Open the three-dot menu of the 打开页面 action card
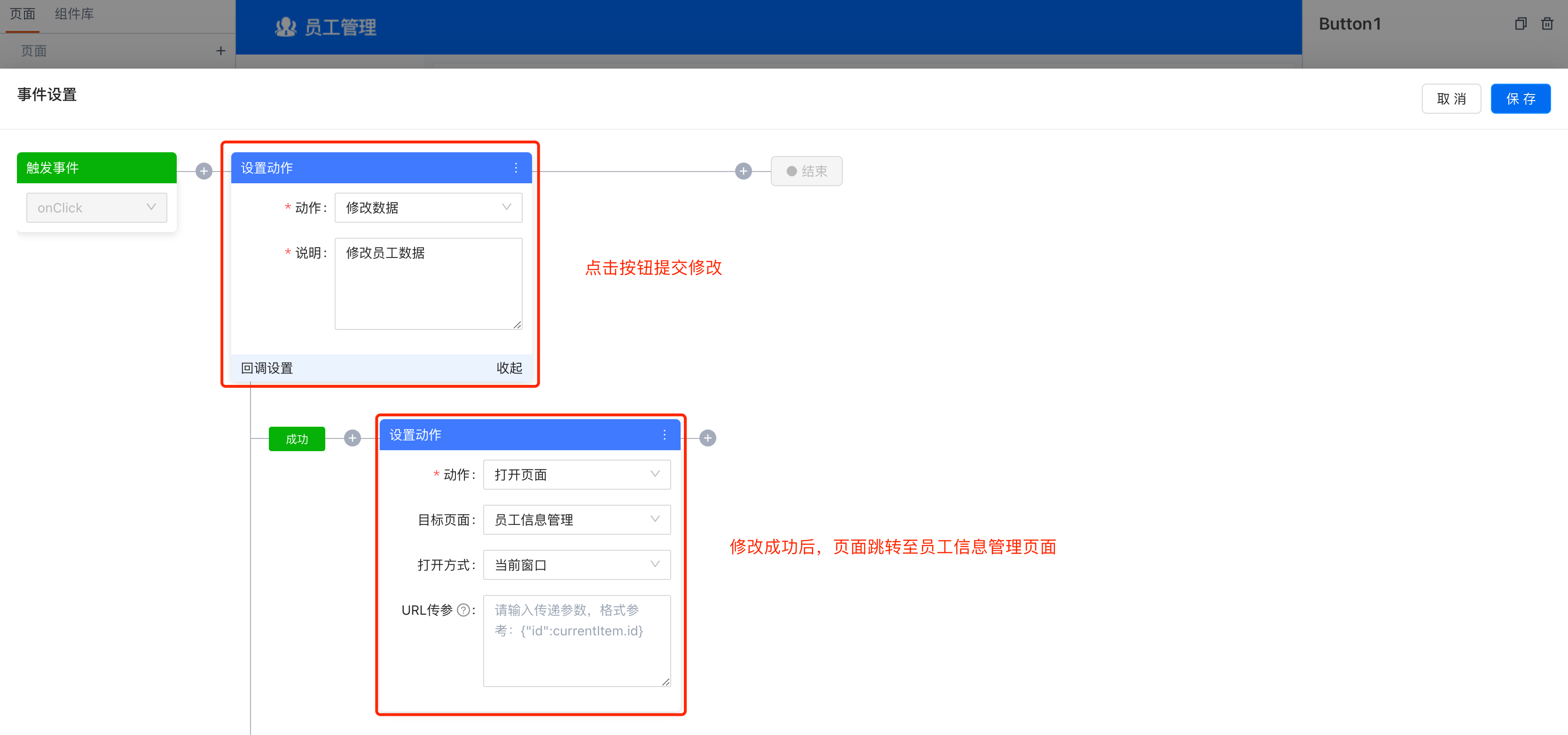This screenshot has height=735, width=1568. 665,435
